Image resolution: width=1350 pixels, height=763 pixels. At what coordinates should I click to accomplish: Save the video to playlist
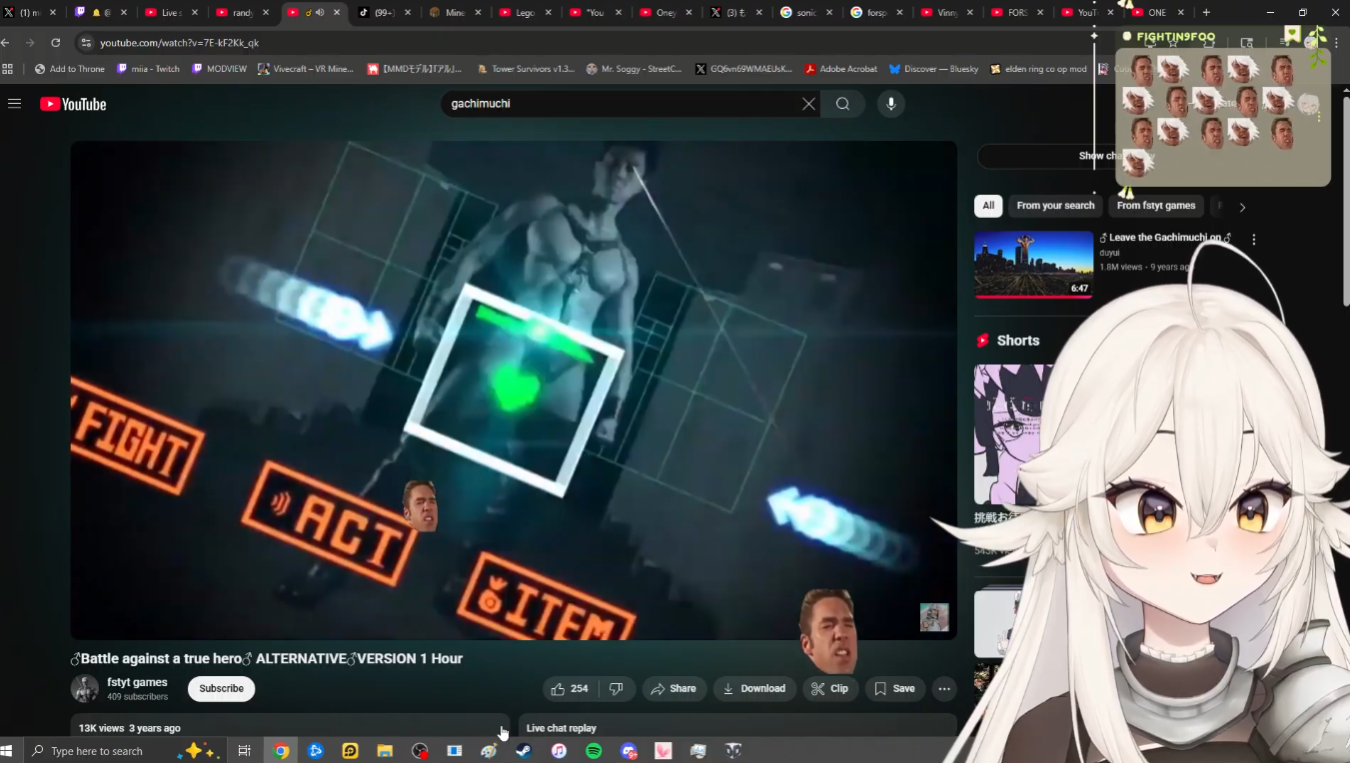pos(895,688)
